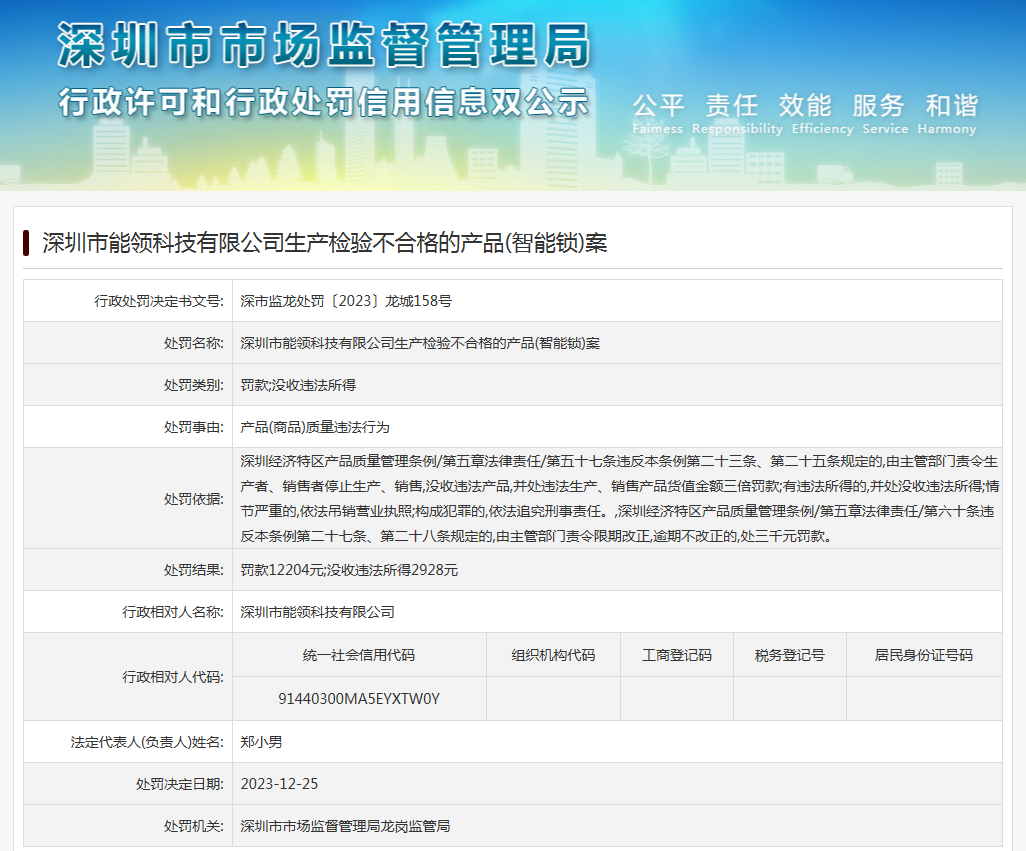
Task: Click the 服务 Service slogan text
Action: coord(885,114)
